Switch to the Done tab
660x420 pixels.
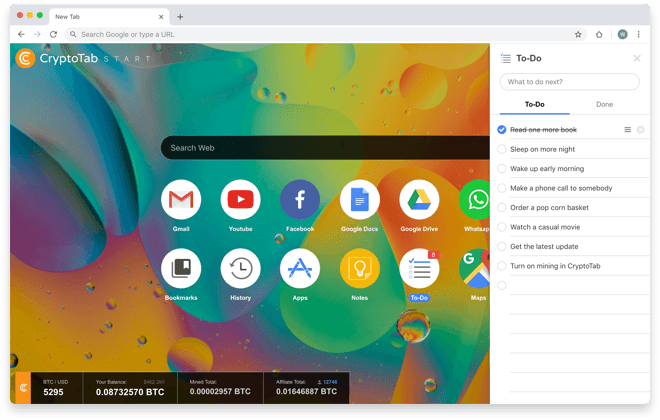pyautogui.click(x=604, y=104)
